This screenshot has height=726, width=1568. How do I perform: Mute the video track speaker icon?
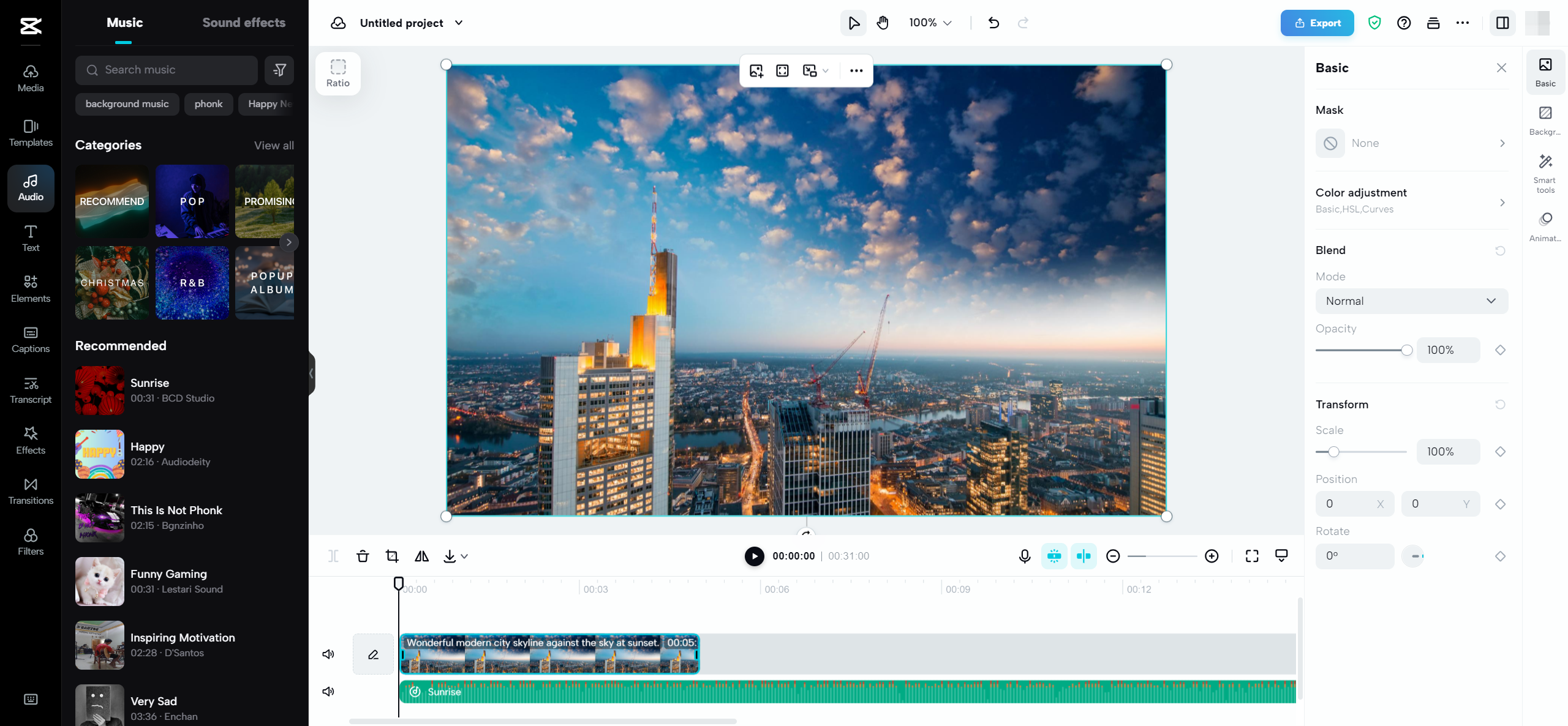[328, 654]
